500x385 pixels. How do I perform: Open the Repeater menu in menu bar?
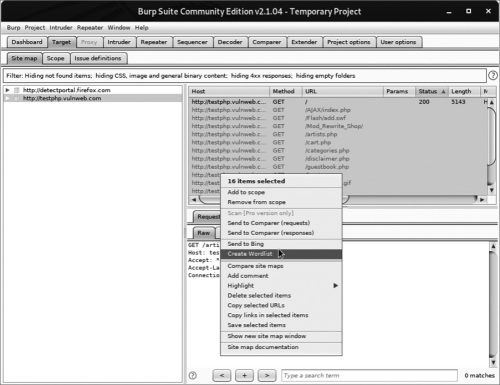[x=90, y=28]
